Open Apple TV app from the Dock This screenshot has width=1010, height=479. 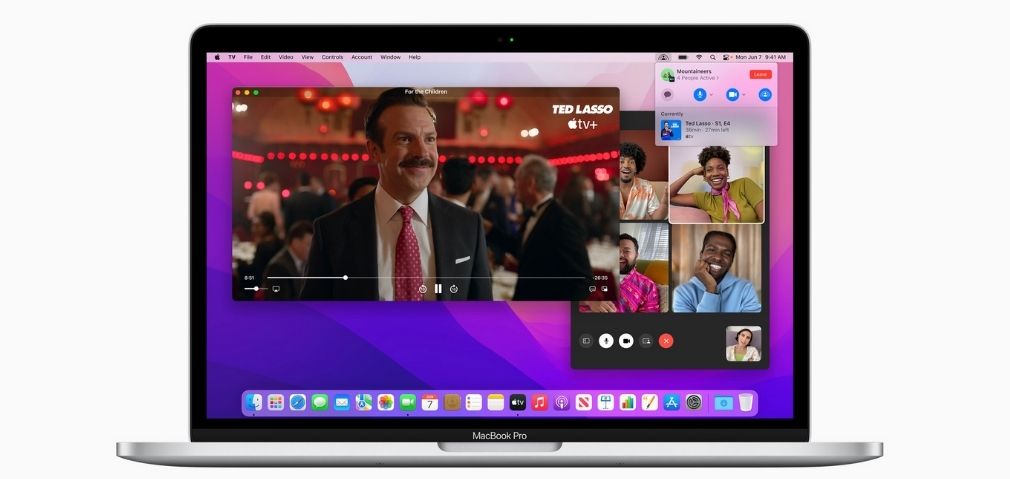(518, 403)
